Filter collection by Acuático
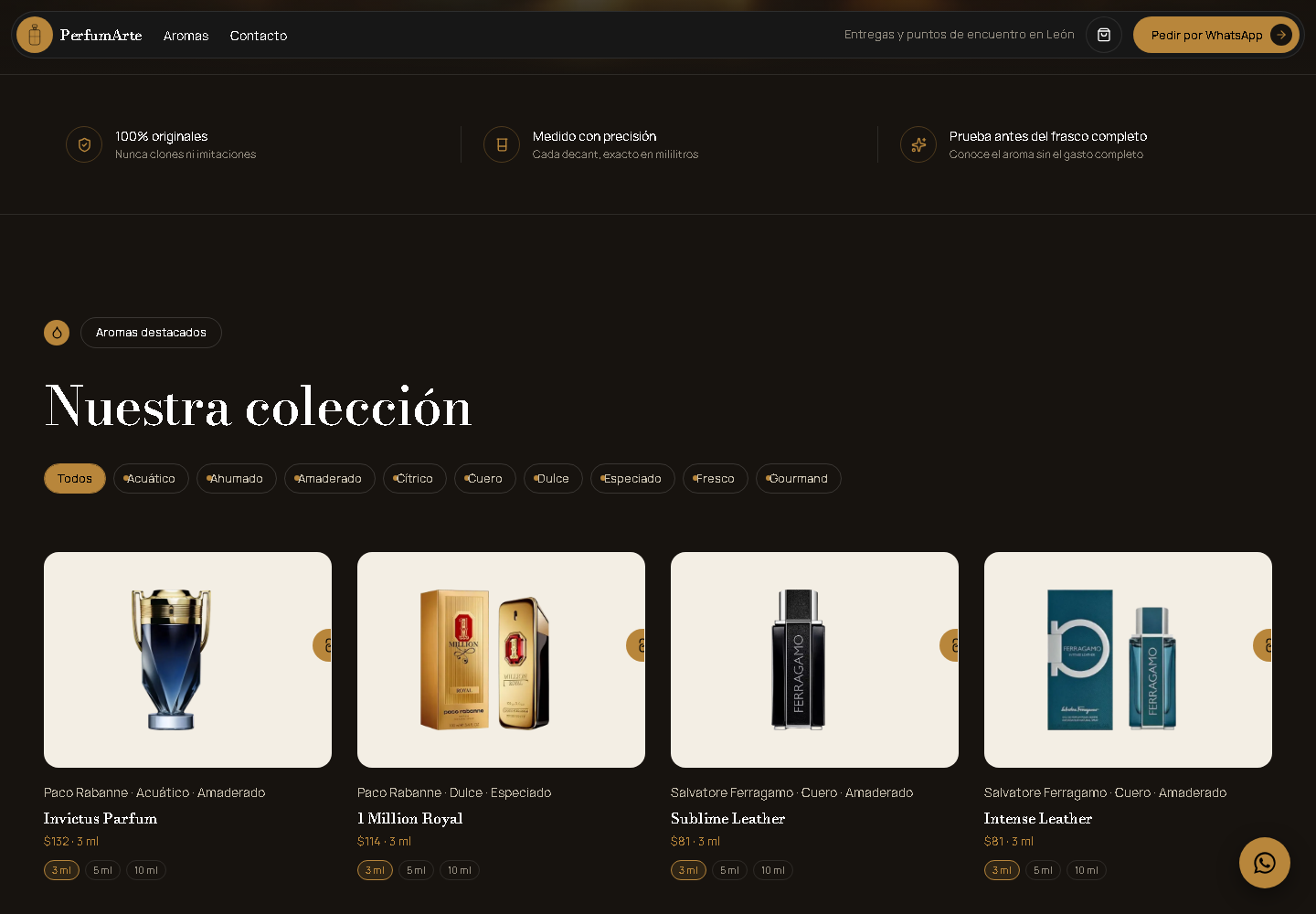 click(x=151, y=479)
